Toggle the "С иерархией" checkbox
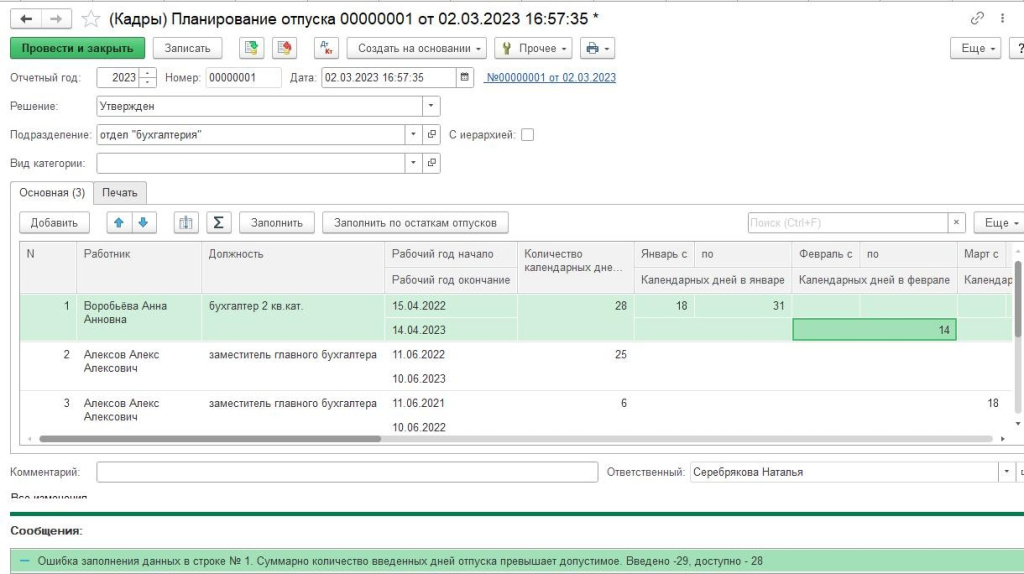 click(x=528, y=134)
